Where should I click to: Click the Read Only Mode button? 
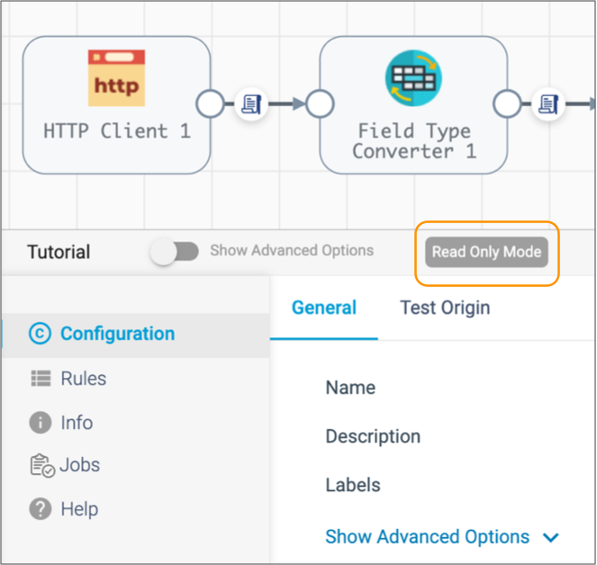(487, 252)
